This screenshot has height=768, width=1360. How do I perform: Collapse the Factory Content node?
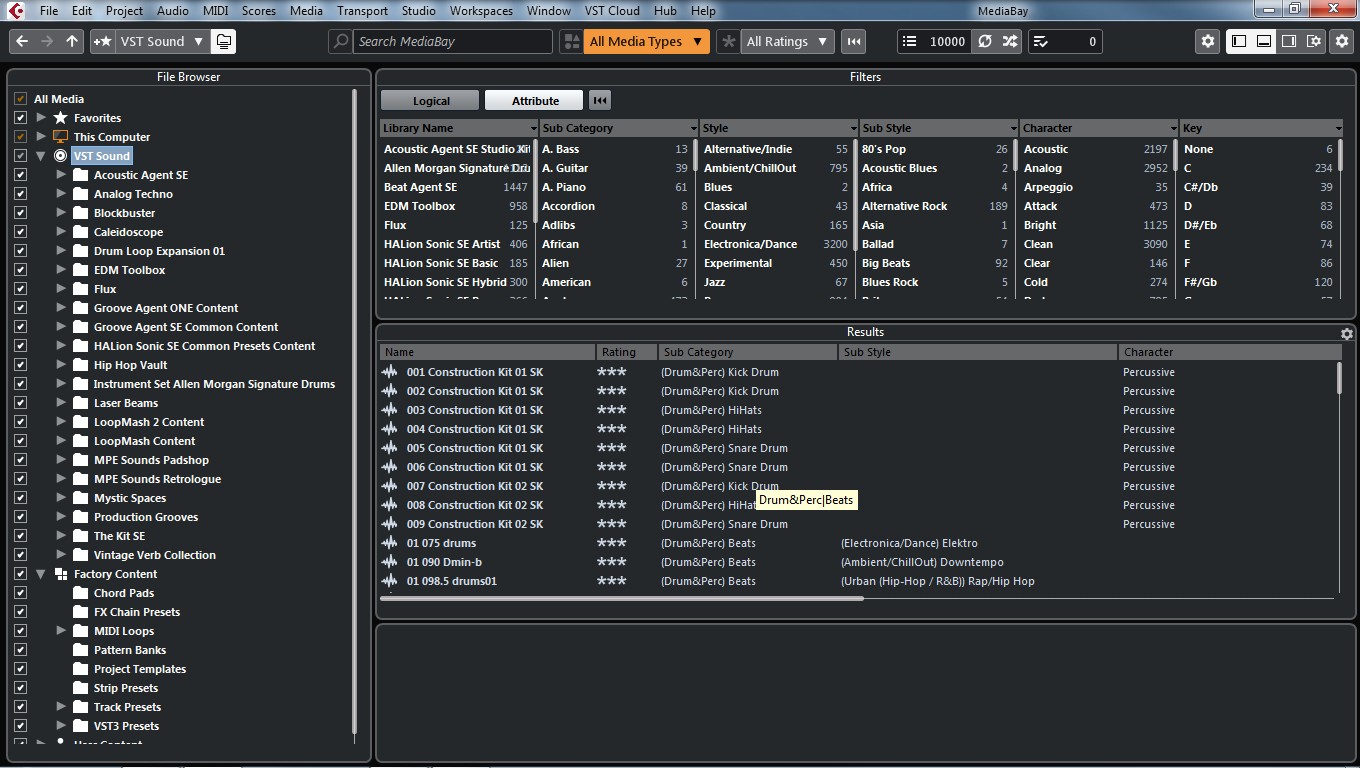pyautogui.click(x=41, y=574)
